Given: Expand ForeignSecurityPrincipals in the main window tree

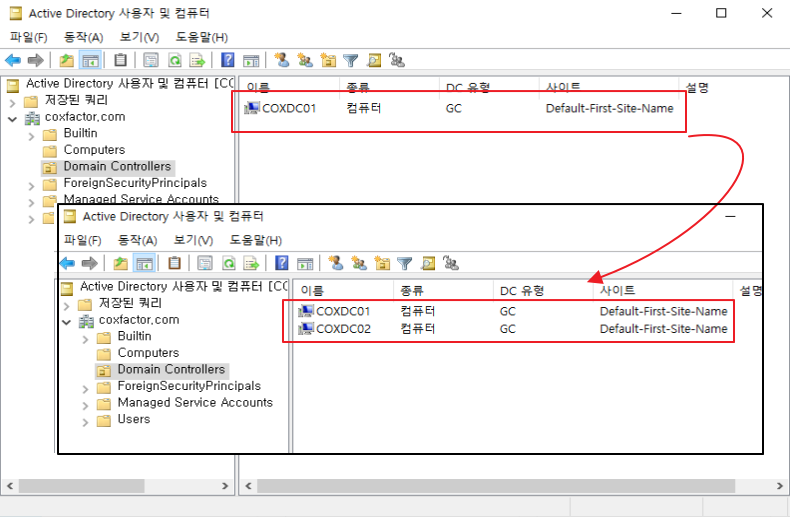Looking at the screenshot, I should (x=32, y=186).
